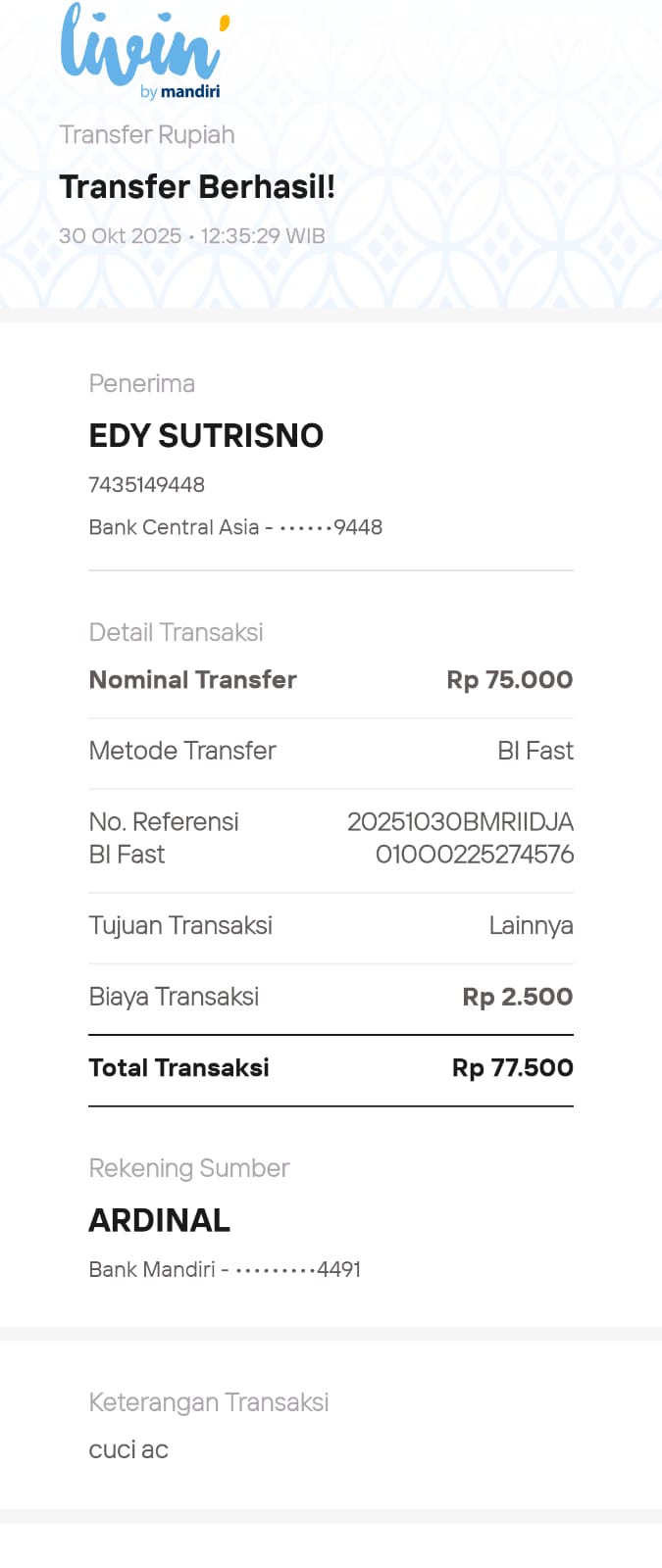Tap the Detail Transaksi section label
Viewport: 662px width, 1568px height.
[176, 632]
